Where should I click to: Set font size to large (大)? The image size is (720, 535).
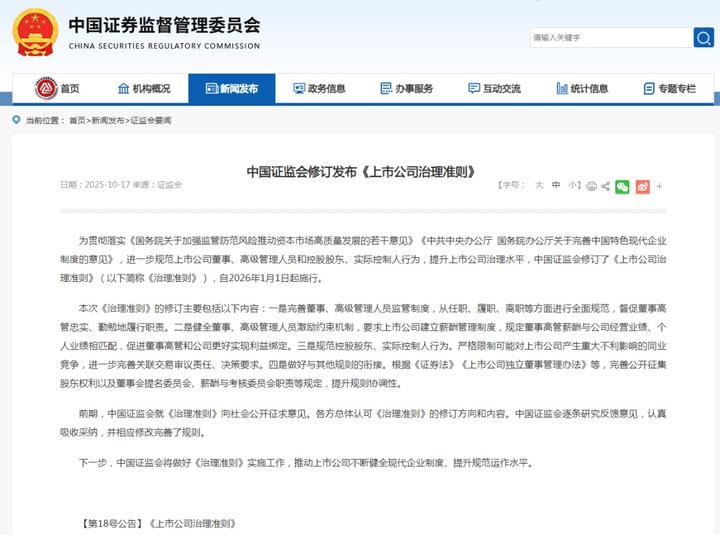tap(539, 185)
